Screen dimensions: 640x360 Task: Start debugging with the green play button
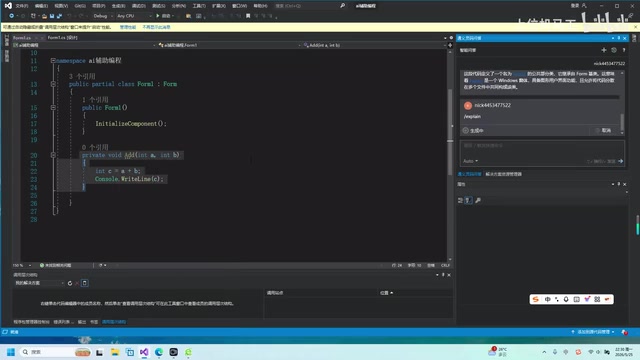tap(158, 16)
